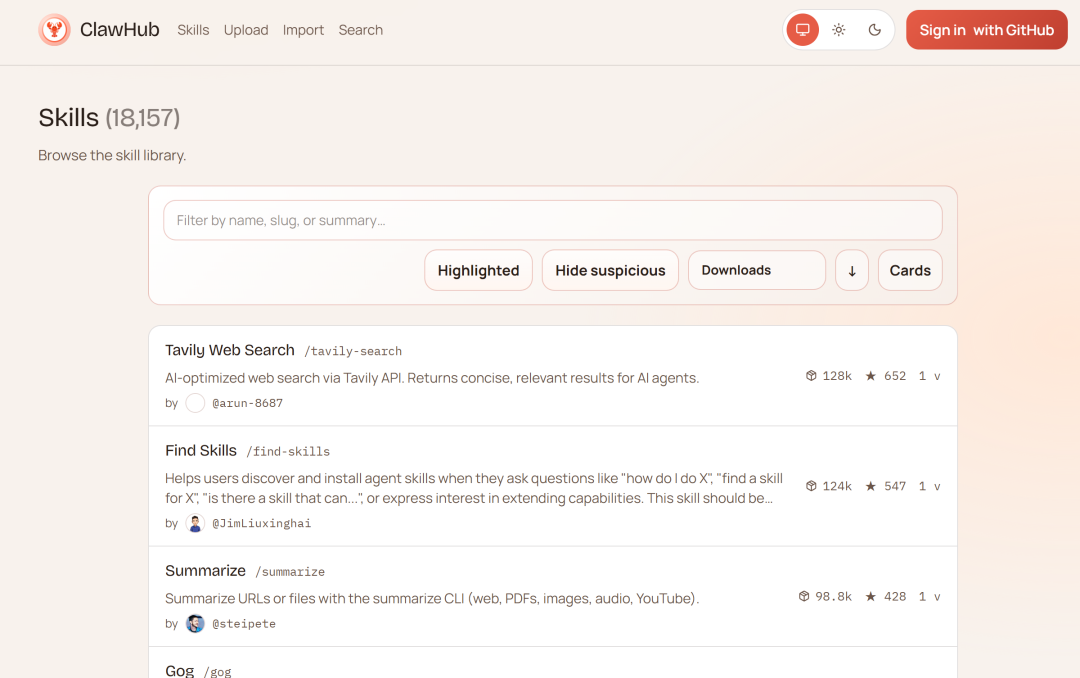Select the light theme sun icon
Viewport: 1080px width, 678px height.
(x=839, y=30)
